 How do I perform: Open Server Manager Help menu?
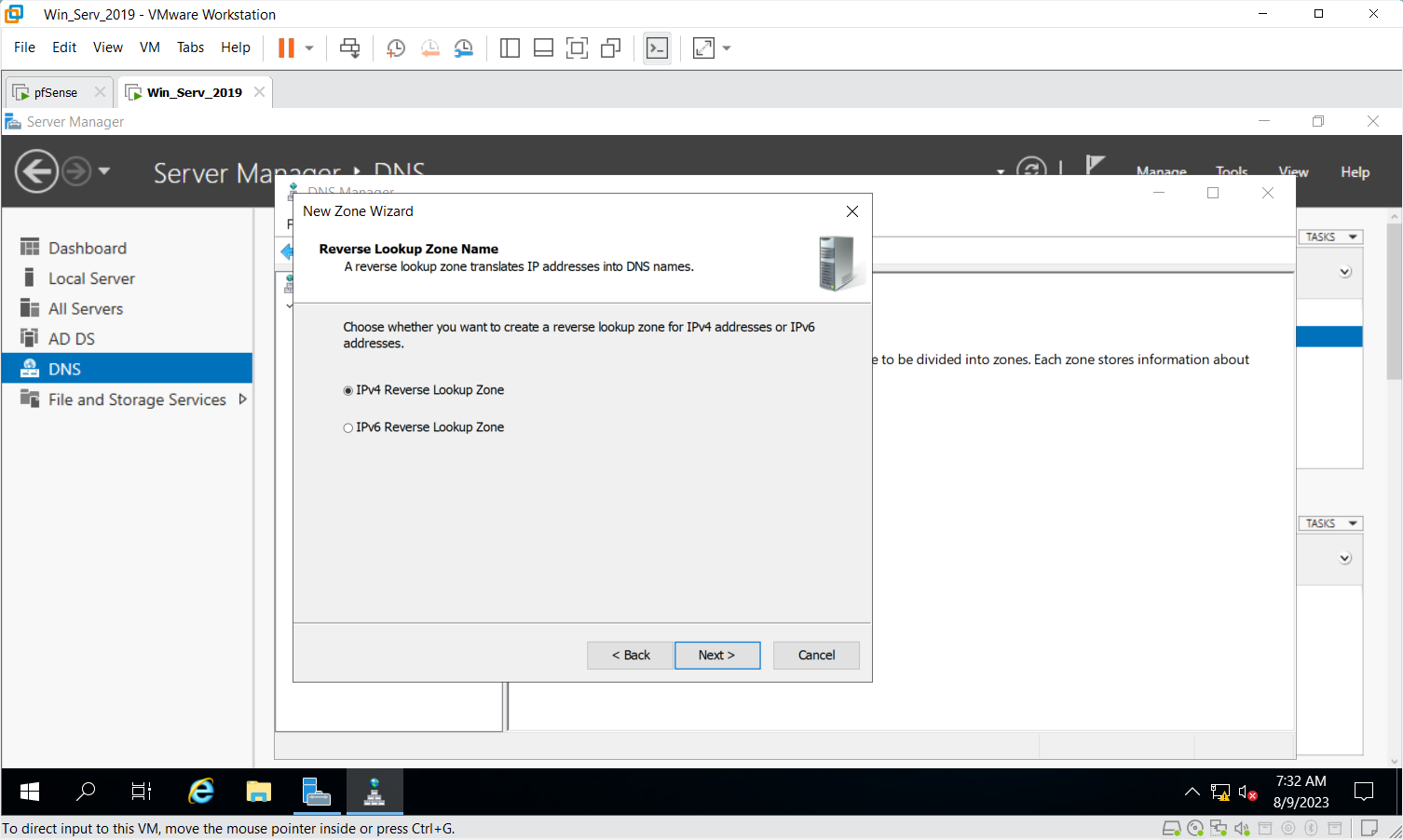(1355, 171)
